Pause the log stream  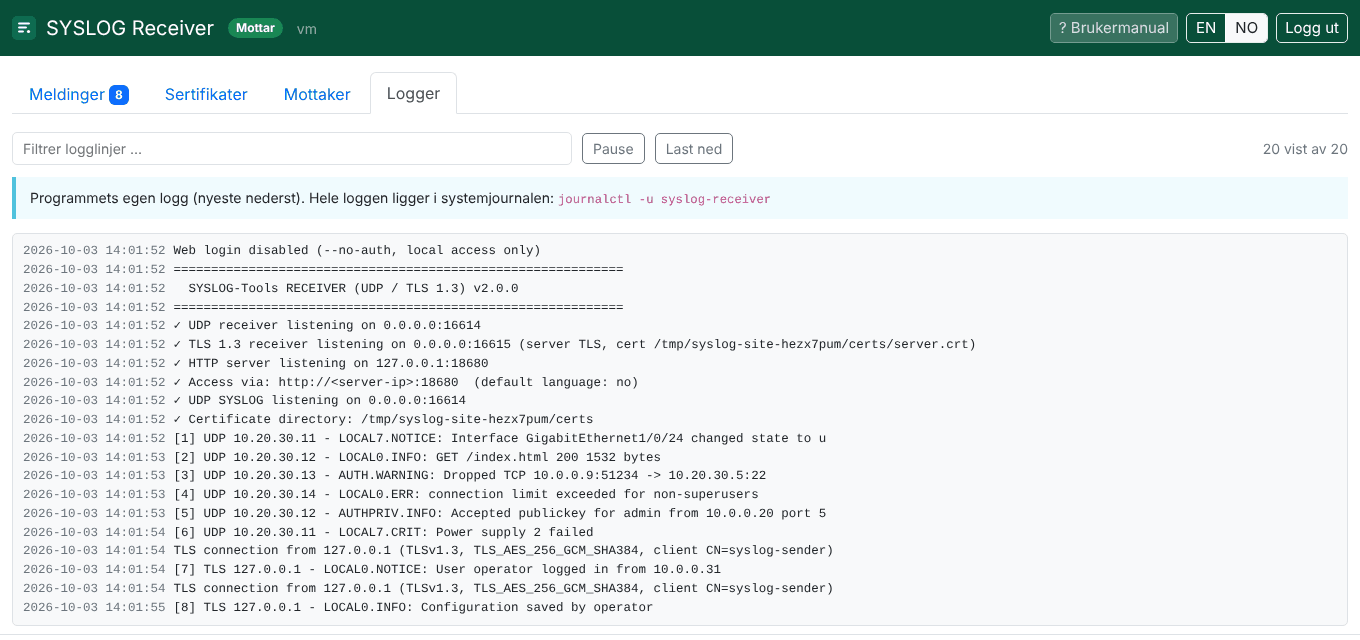point(613,149)
